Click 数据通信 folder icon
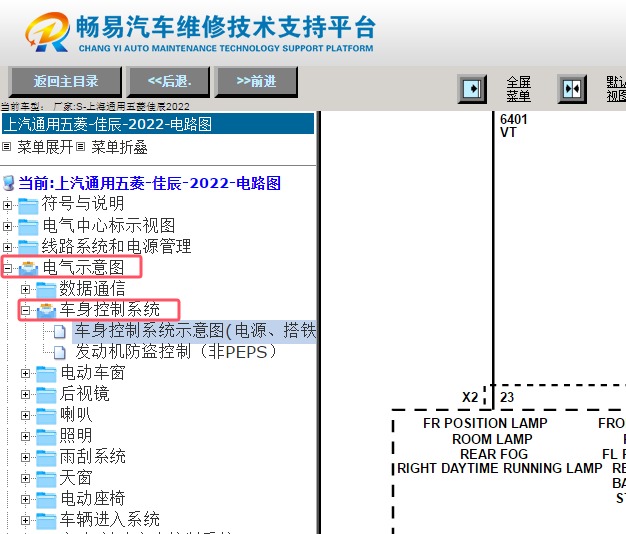Viewport: 626px width, 534px height. (x=46, y=290)
